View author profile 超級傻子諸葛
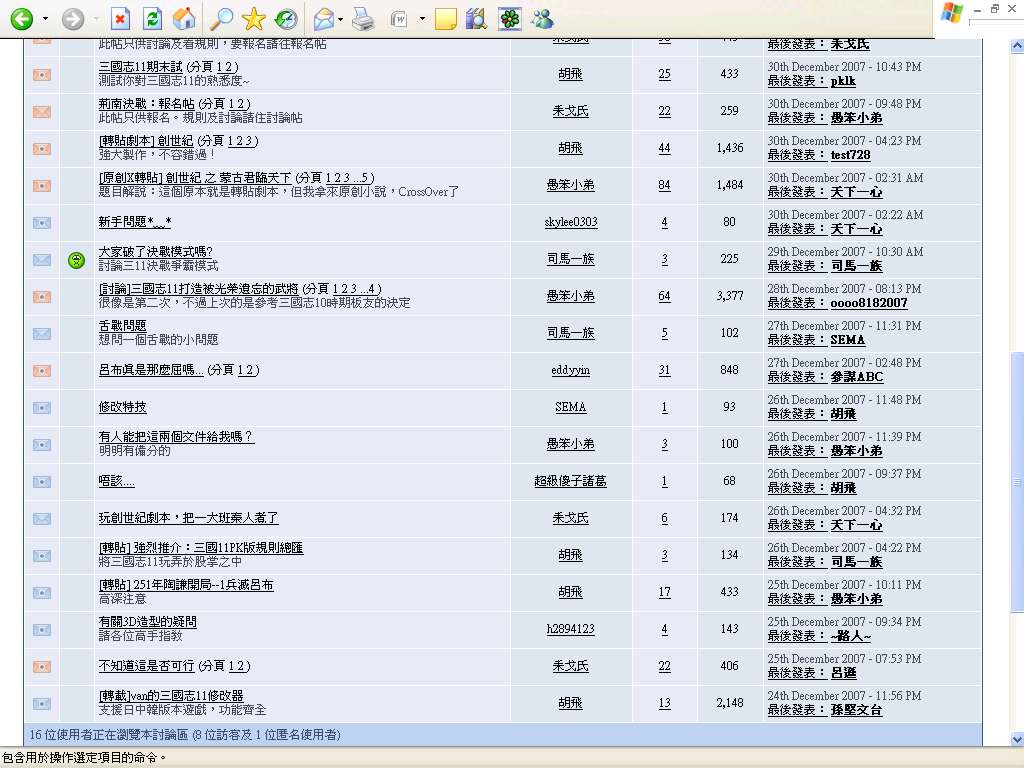Viewport: 1024px width, 768px height. point(571,481)
